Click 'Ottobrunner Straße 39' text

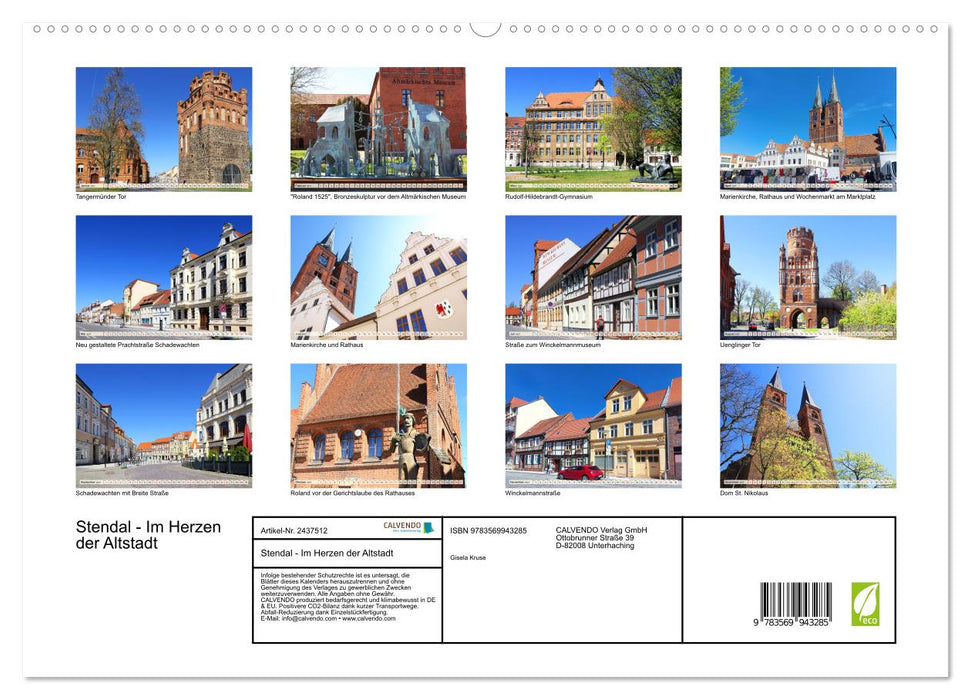tap(594, 538)
